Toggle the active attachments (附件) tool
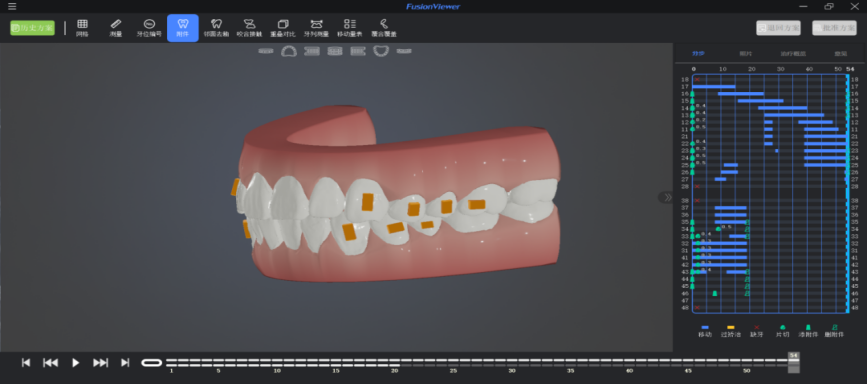 (182, 28)
